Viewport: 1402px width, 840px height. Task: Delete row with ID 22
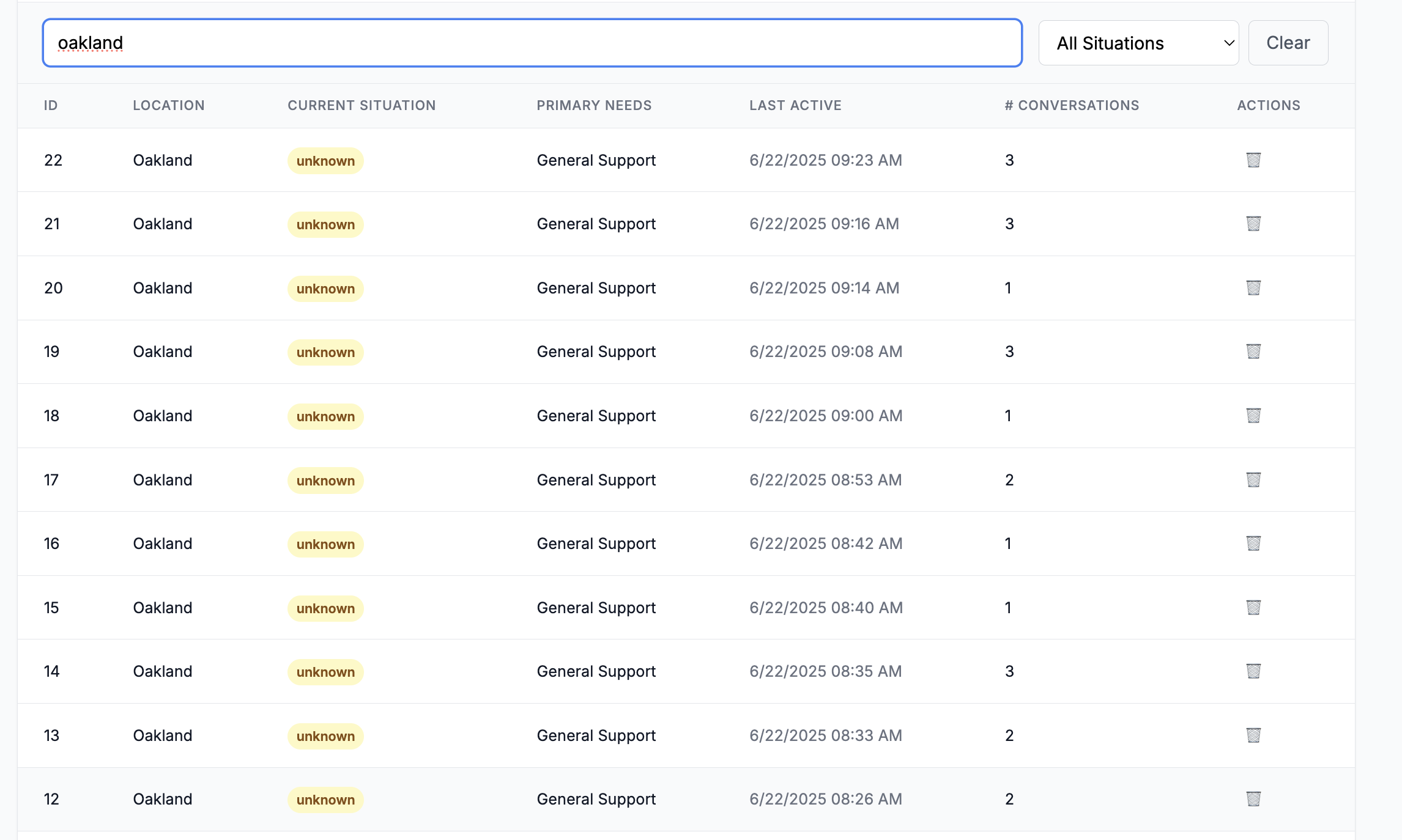[x=1253, y=160]
